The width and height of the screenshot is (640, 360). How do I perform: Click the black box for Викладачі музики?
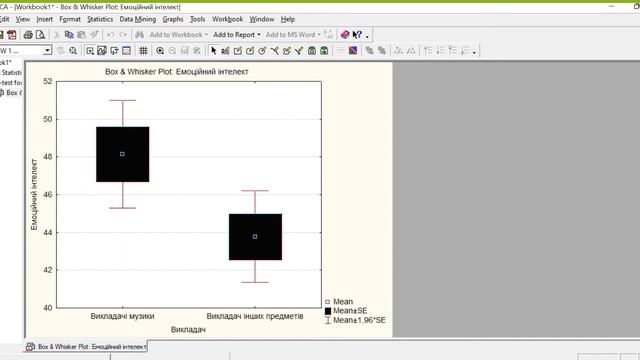[122, 154]
